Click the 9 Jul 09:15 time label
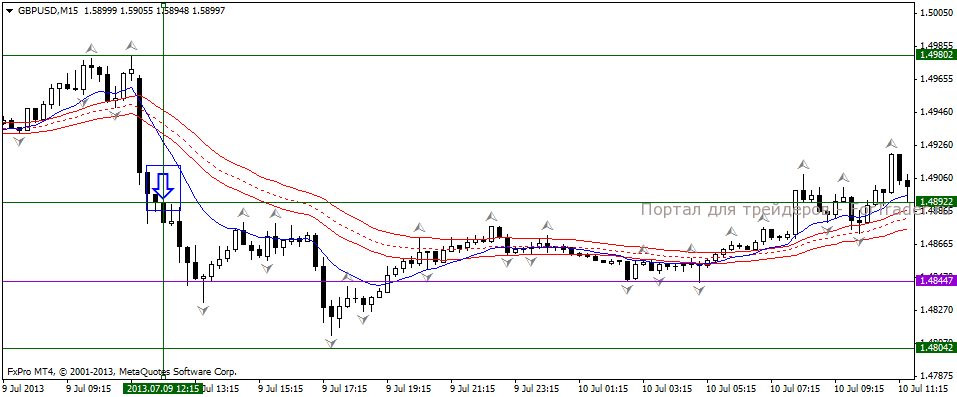The width and height of the screenshot is (957, 397). (x=88, y=388)
